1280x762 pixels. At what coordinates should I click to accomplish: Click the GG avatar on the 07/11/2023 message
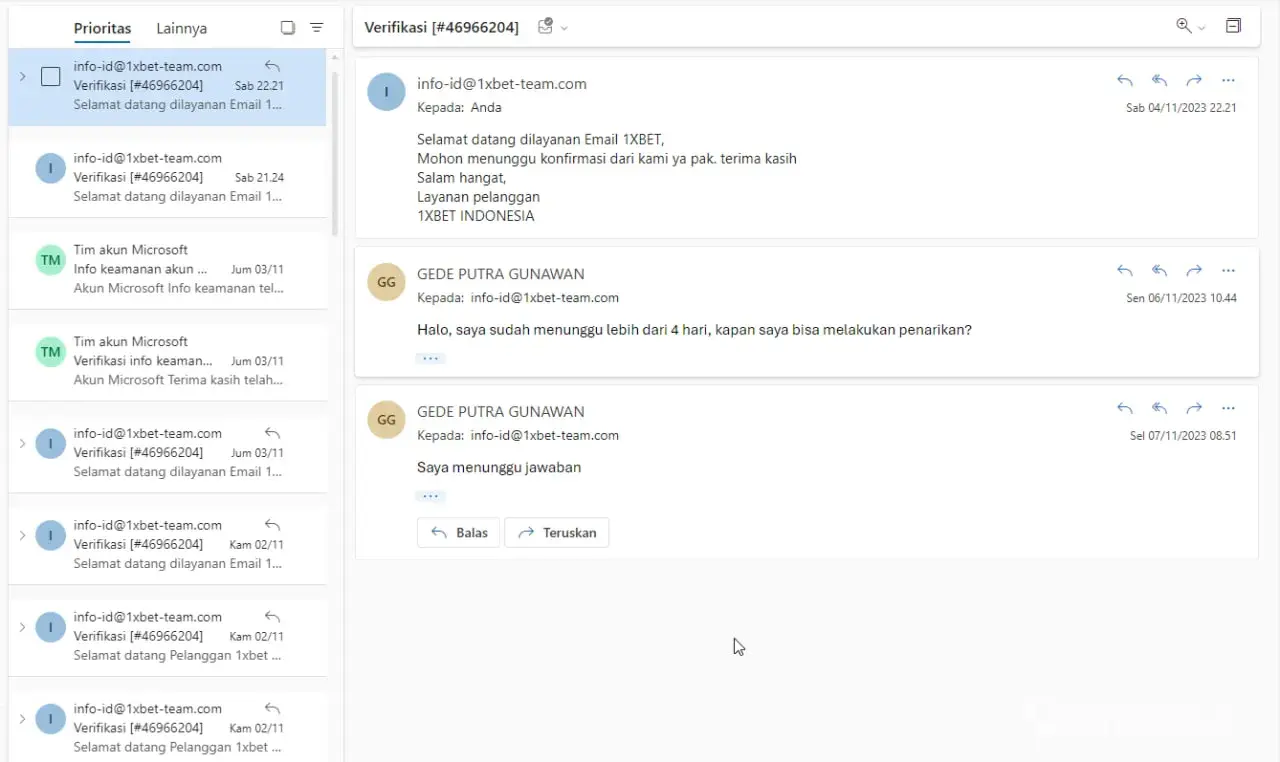pos(386,420)
